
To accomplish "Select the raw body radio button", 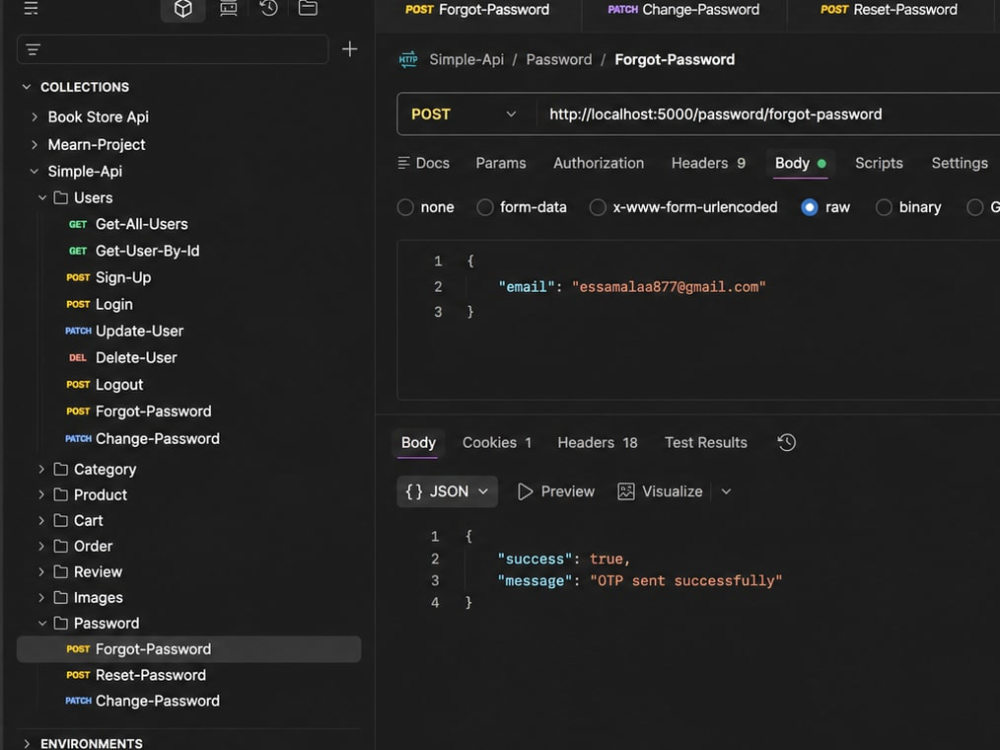I will click(x=809, y=207).
